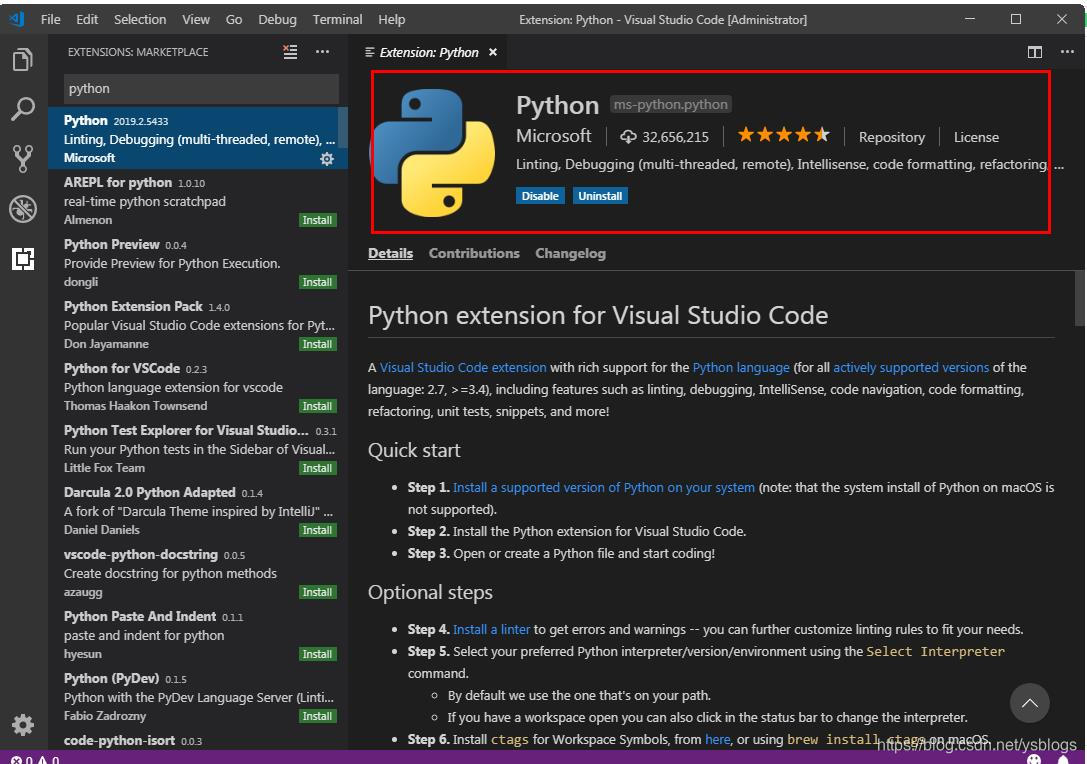Open the Search view in activity bar
The height and width of the screenshot is (764, 1087).
[23, 109]
